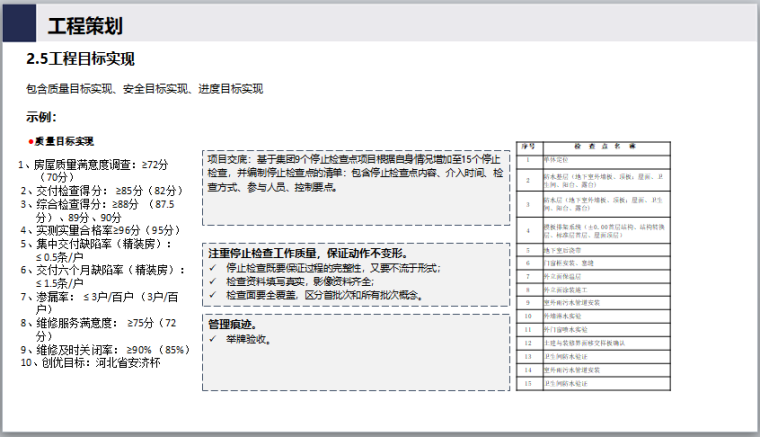Click the checkmark before 停止检查既要保证过程的完整性
The height and width of the screenshot is (437, 760).
tap(215, 268)
